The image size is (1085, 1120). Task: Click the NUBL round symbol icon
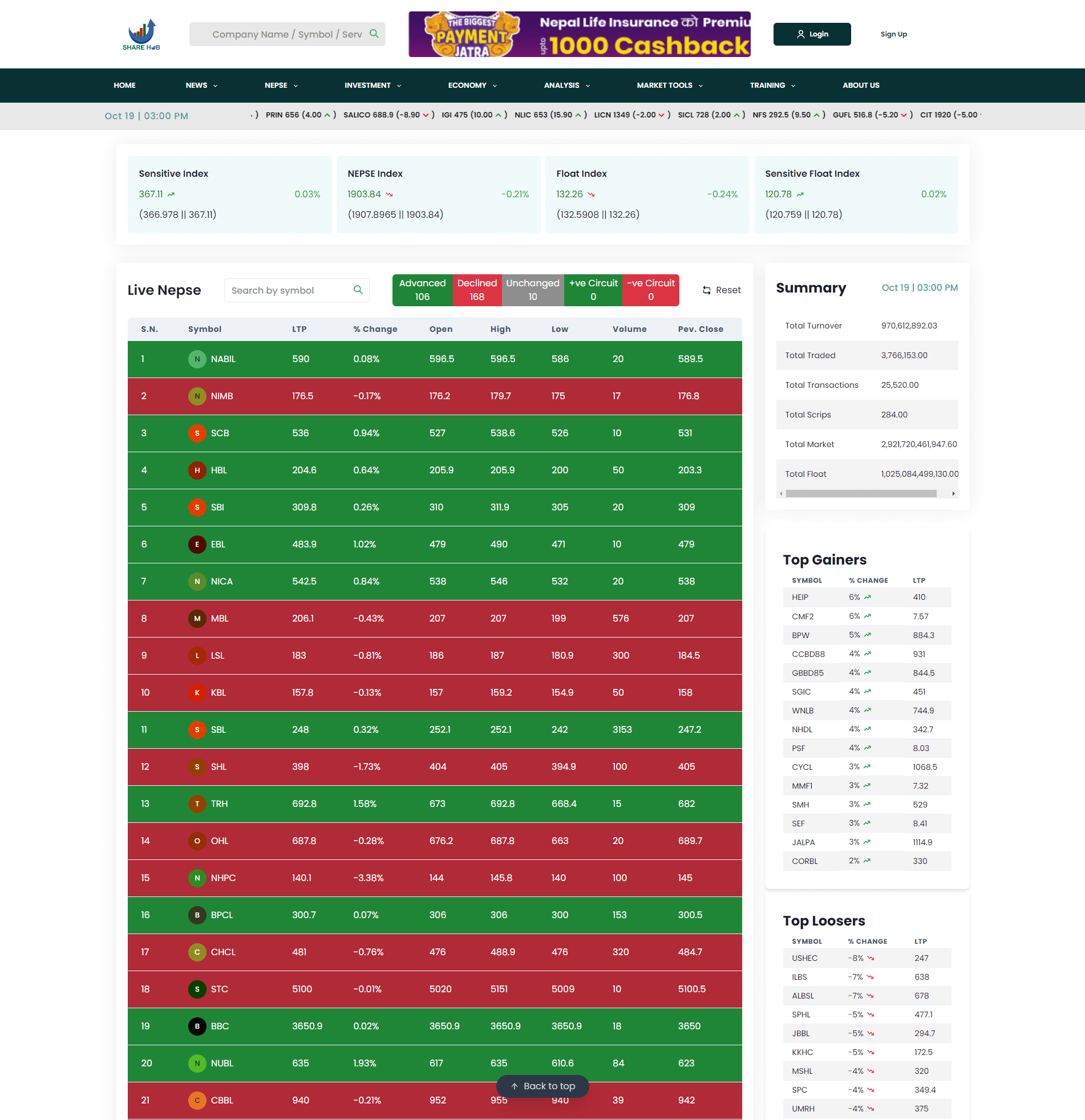197,1064
